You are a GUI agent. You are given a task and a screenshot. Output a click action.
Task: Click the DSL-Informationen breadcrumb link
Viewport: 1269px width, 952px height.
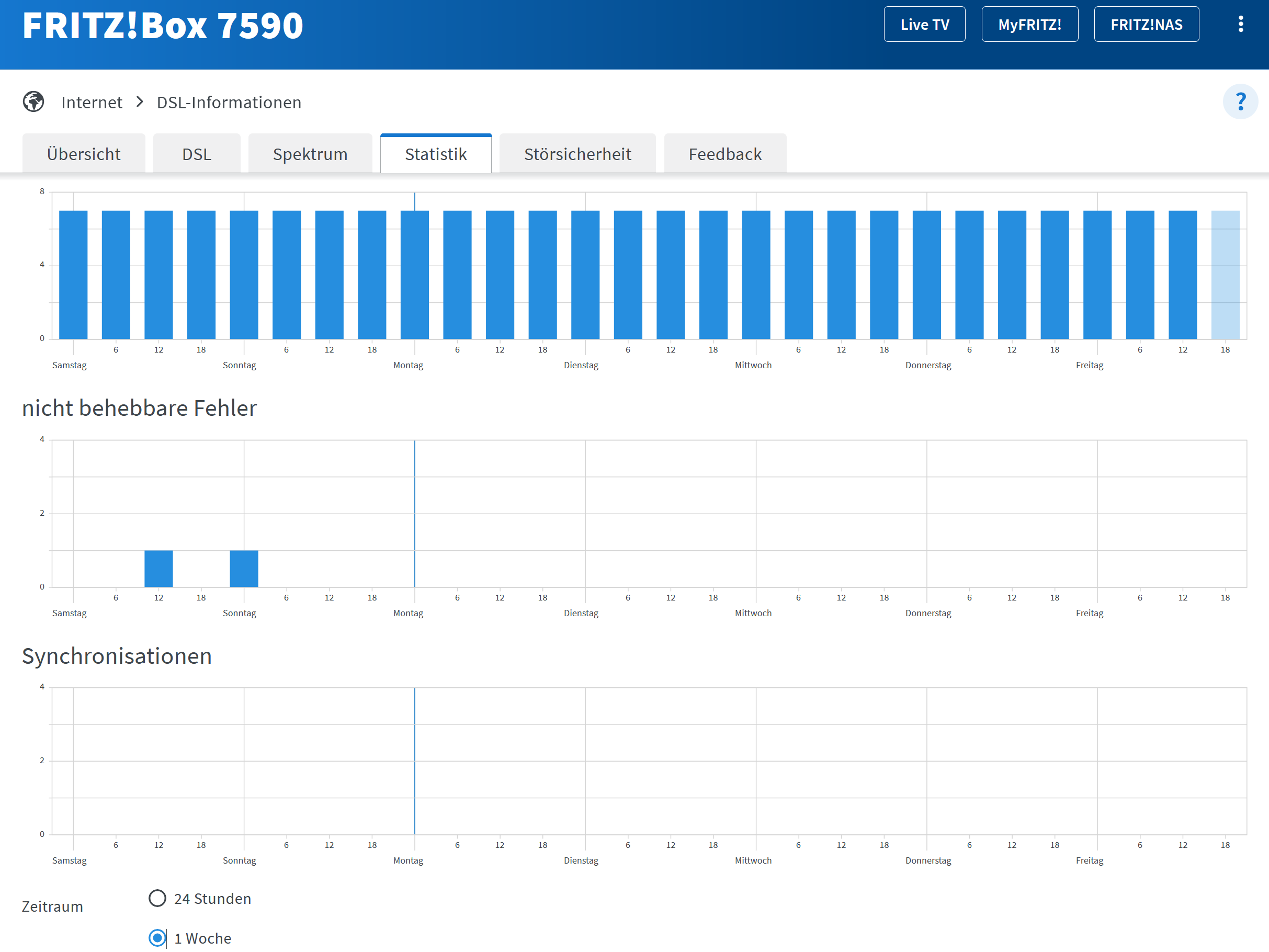[229, 102]
